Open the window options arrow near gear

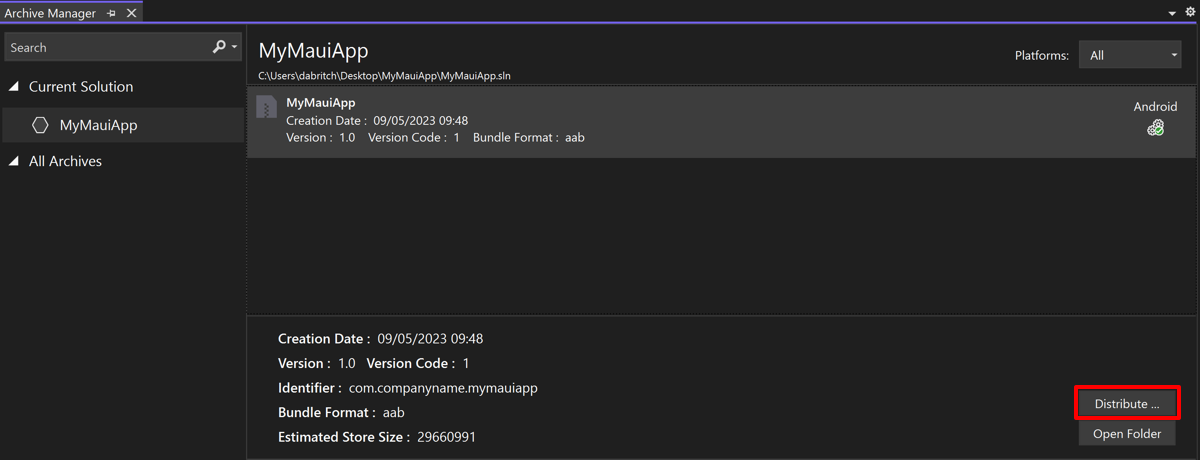pyautogui.click(x=1172, y=13)
